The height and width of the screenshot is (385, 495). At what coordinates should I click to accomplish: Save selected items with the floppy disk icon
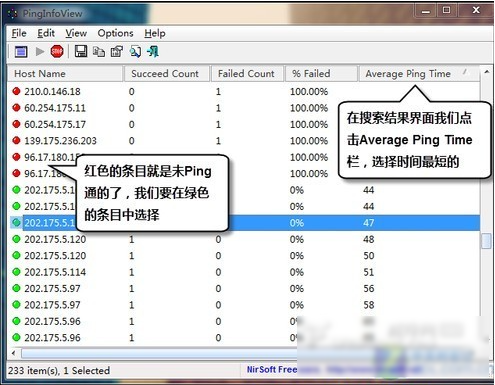coord(81,52)
